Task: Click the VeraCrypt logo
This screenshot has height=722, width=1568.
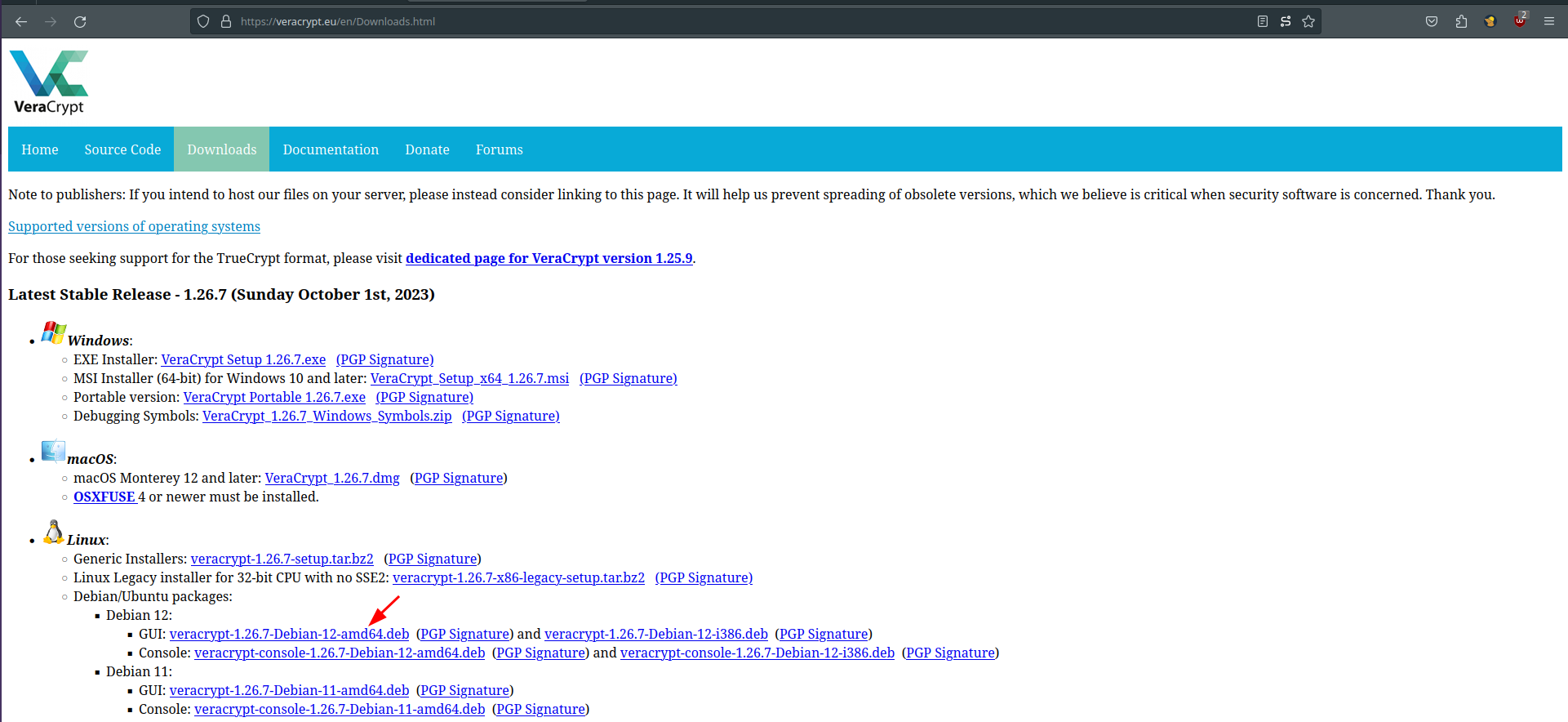Action: 49,82
